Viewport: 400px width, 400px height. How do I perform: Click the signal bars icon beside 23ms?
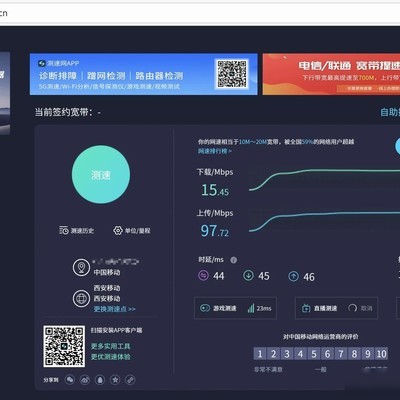[x=251, y=308]
